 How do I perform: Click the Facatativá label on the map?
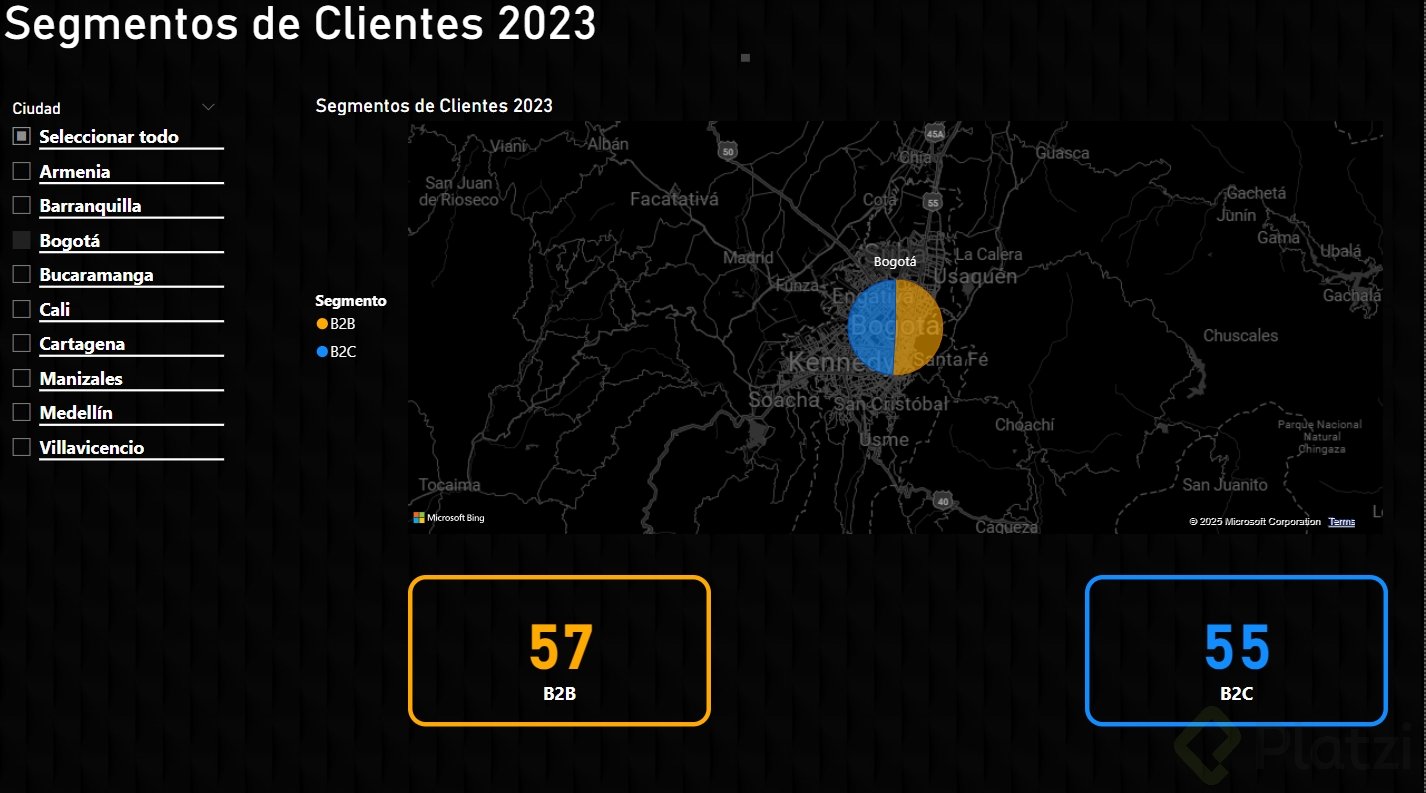click(x=674, y=200)
